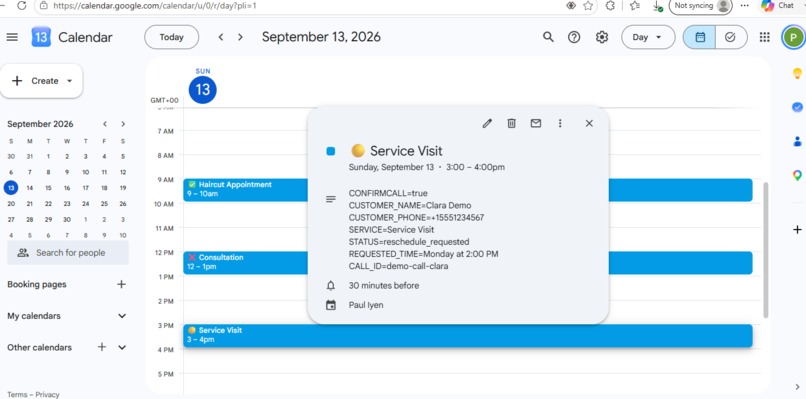Open Google Keep in side panel

[797, 74]
